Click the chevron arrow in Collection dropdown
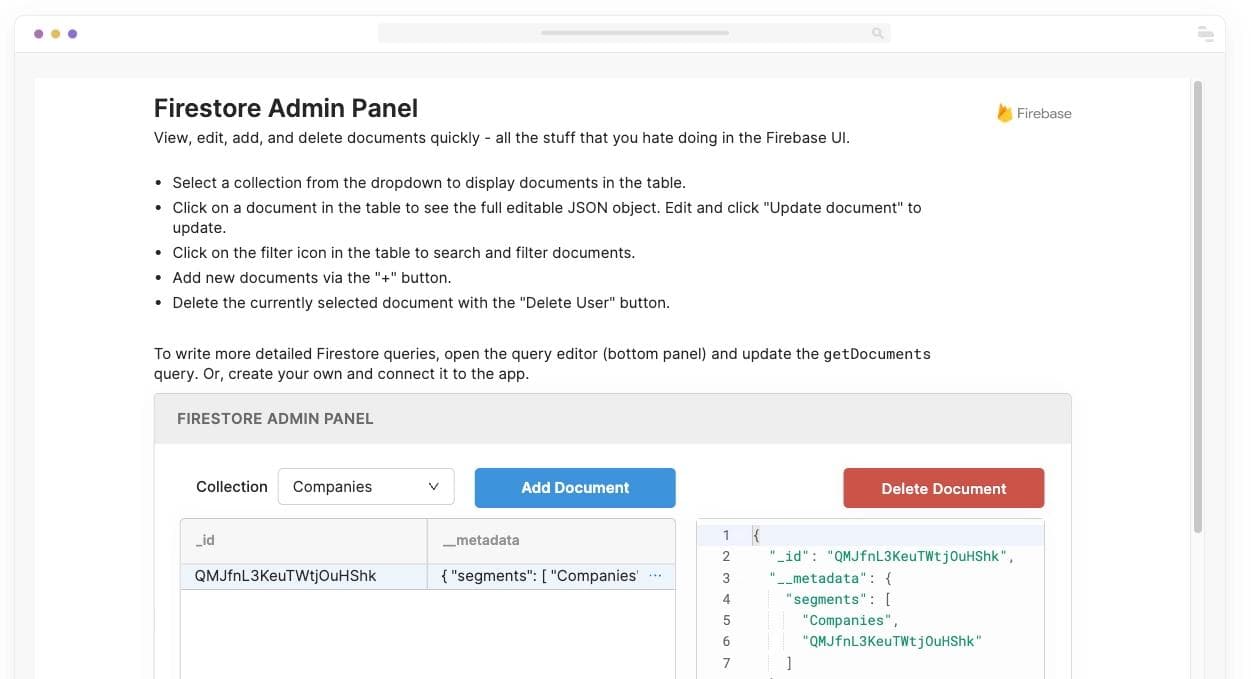 (434, 487)
